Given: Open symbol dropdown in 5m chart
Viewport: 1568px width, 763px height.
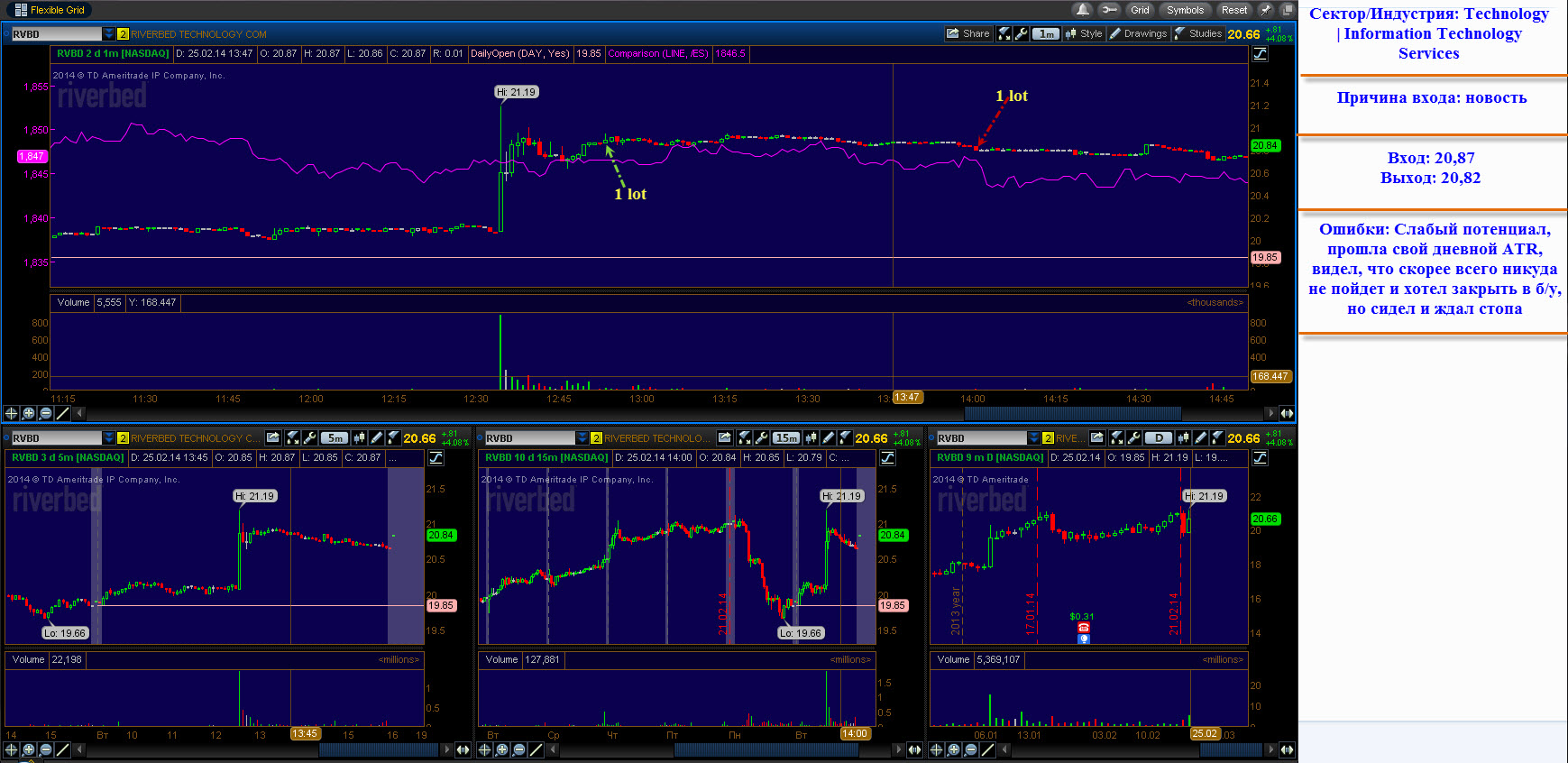Looking at the screenshot, I should point(108,438).
